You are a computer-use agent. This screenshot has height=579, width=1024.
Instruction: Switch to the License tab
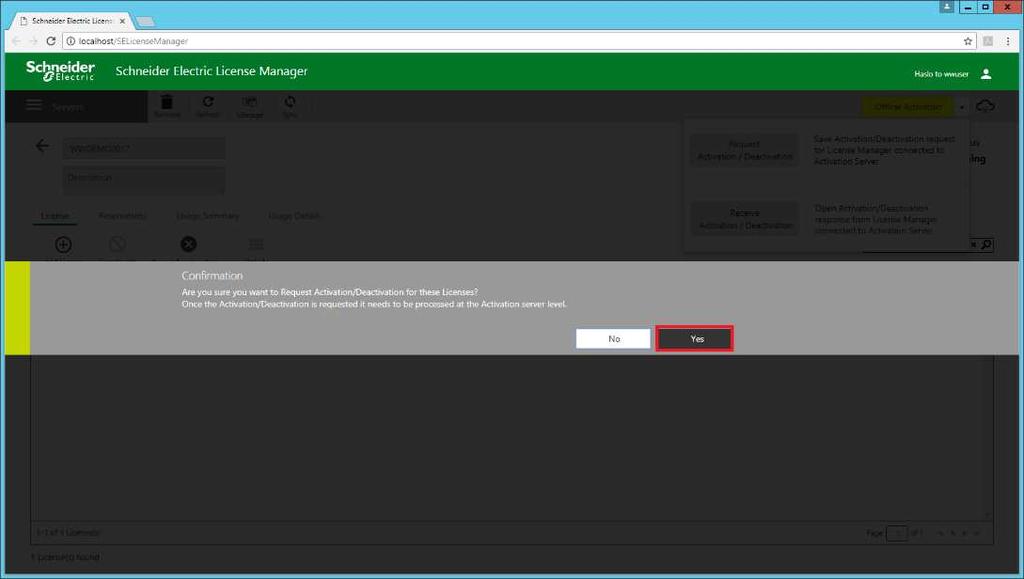[x=55, y=216]
